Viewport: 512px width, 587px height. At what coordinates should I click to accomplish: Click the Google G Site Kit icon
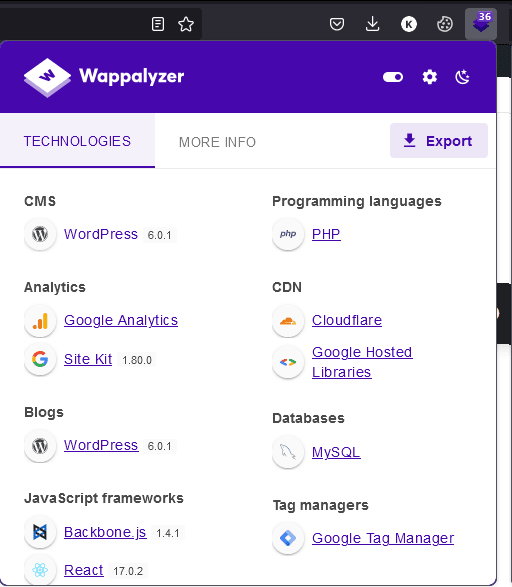(x=40, y=359)
